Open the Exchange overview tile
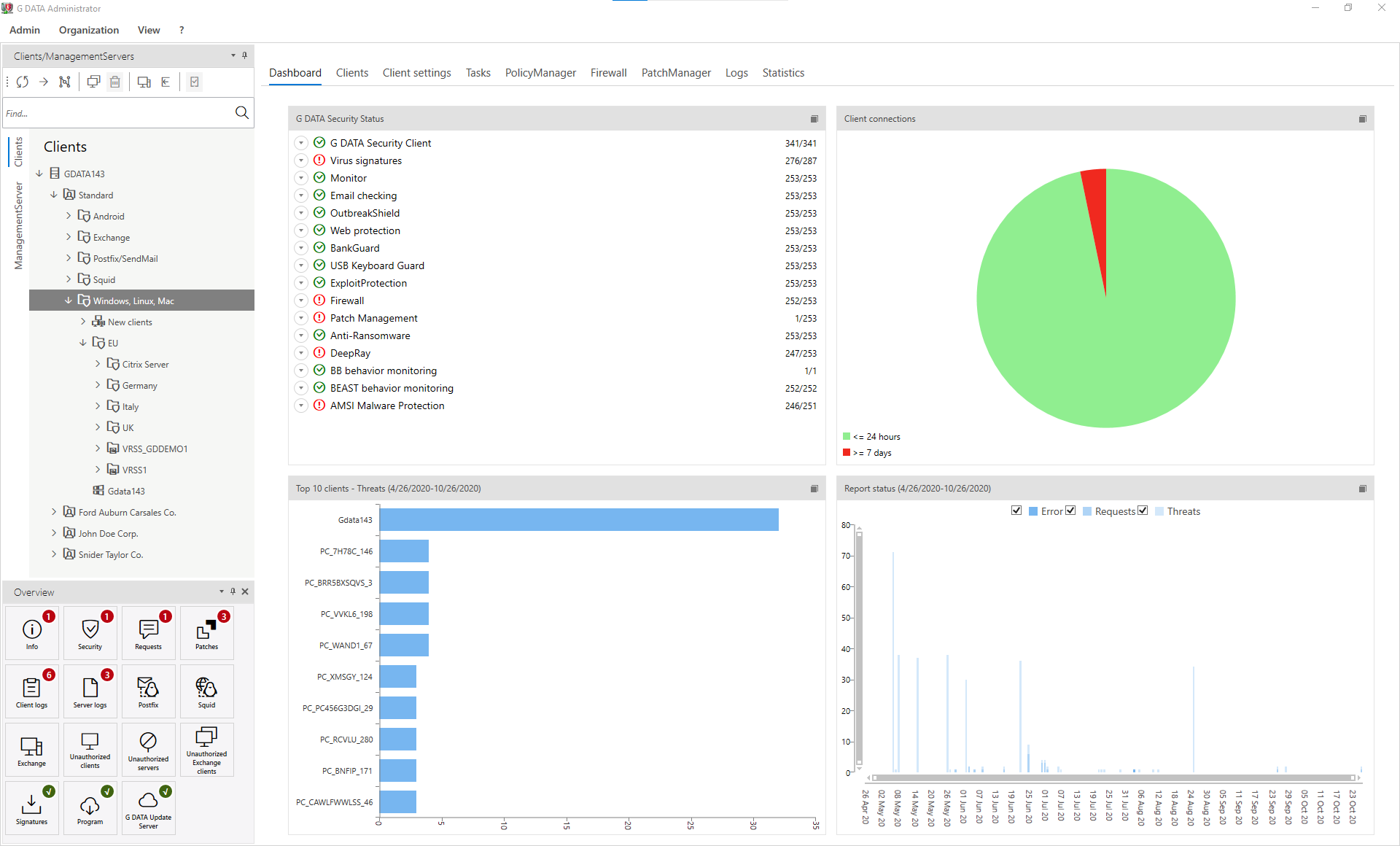1400x846 pixels. [32, 750]
